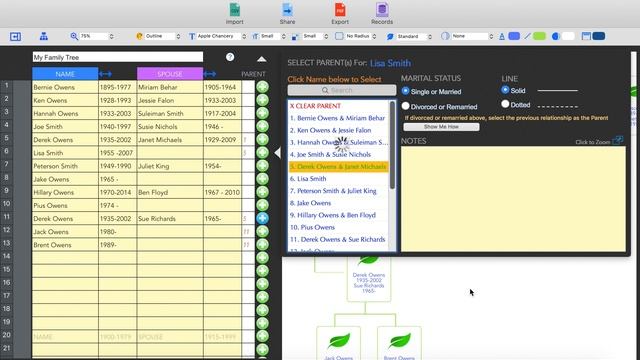Open the Outline style dropdown
This screenshot has width=640, height=360.
pos(163,36)
